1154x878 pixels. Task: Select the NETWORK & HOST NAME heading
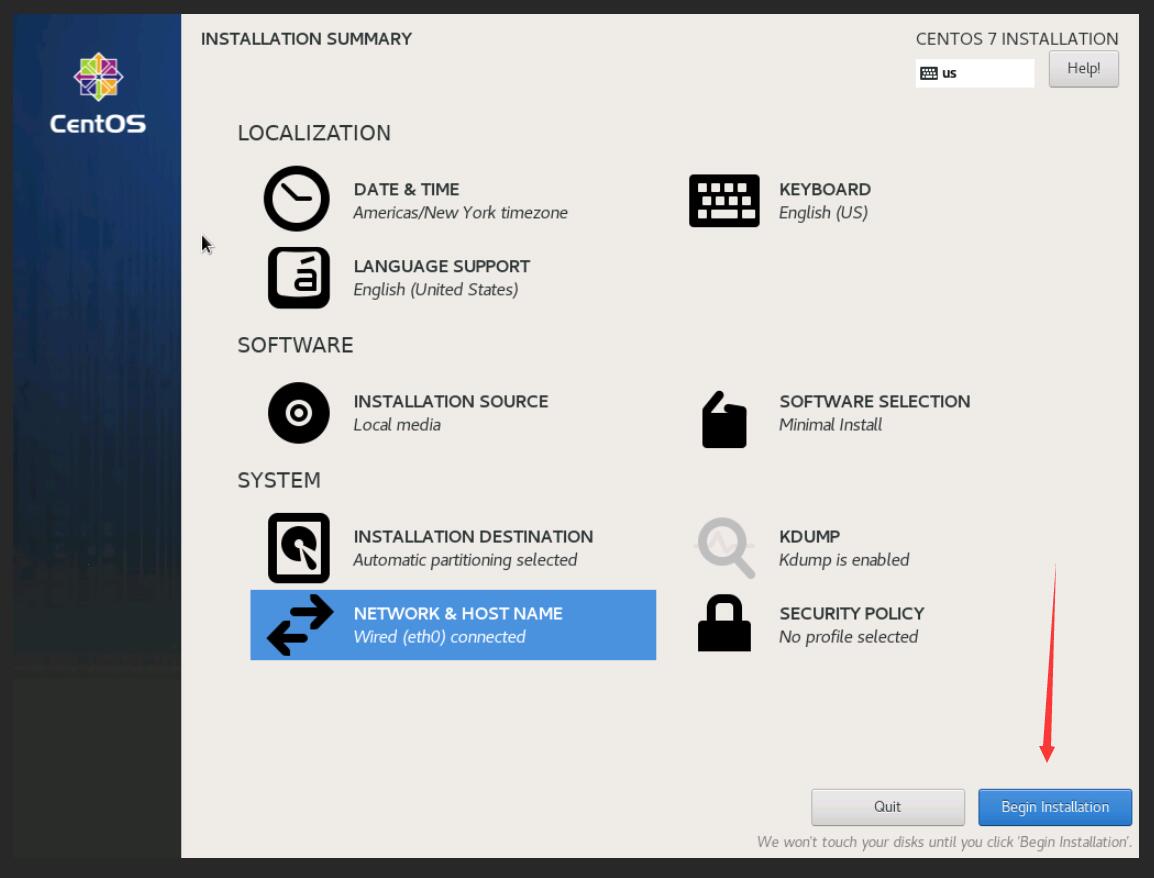pyautogui.click(x=458, y=613)
